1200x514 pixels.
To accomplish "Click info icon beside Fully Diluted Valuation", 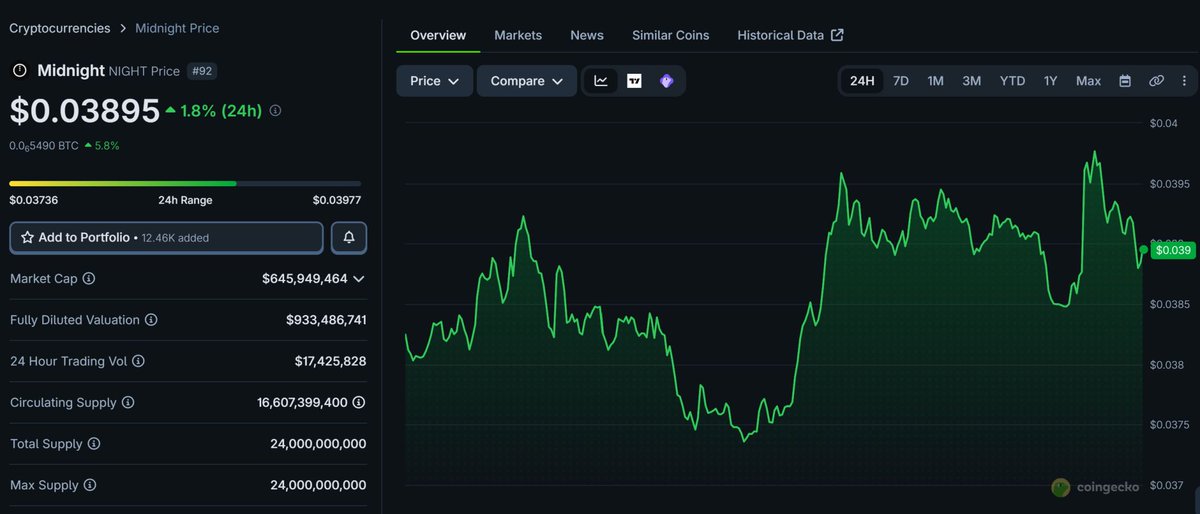I will point(151,320).
